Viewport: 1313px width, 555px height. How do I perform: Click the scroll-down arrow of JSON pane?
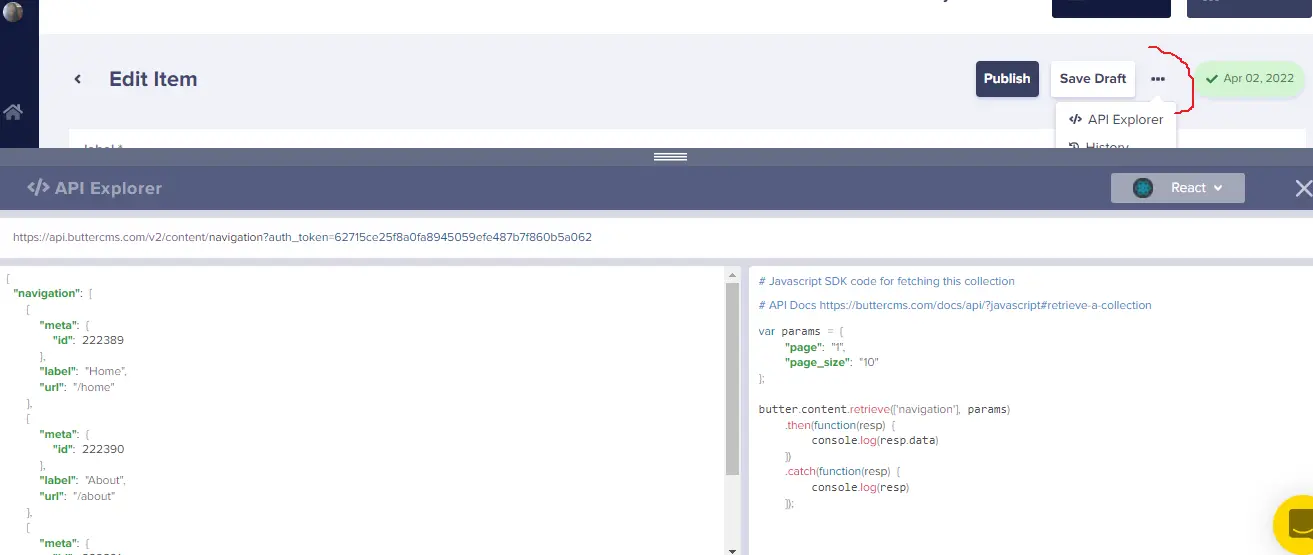pyautogui.click(x=732, y=549)
